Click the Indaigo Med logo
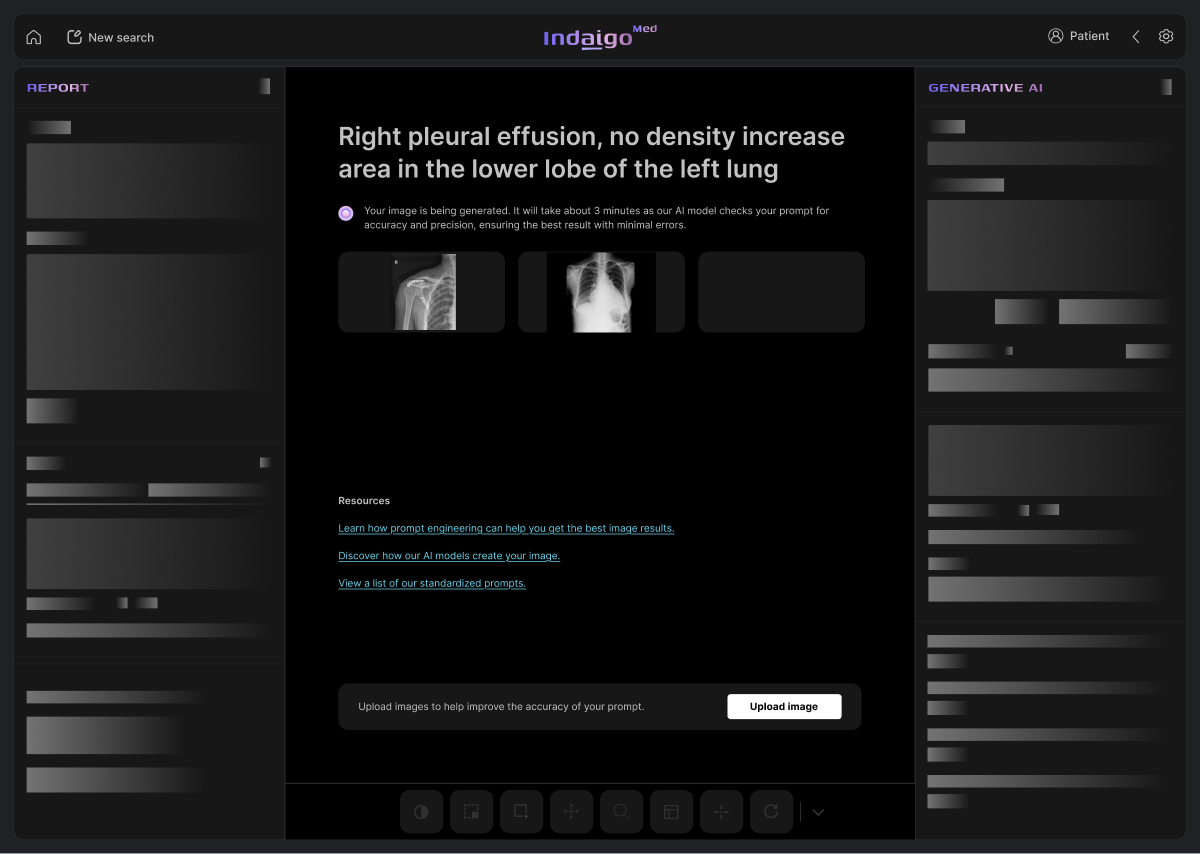The image size is (1200, 854). pos(600,37)
